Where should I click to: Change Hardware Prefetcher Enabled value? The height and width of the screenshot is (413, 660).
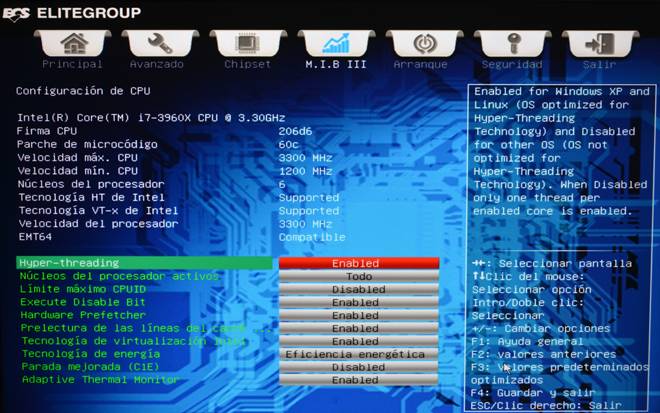tap(359, 316)
